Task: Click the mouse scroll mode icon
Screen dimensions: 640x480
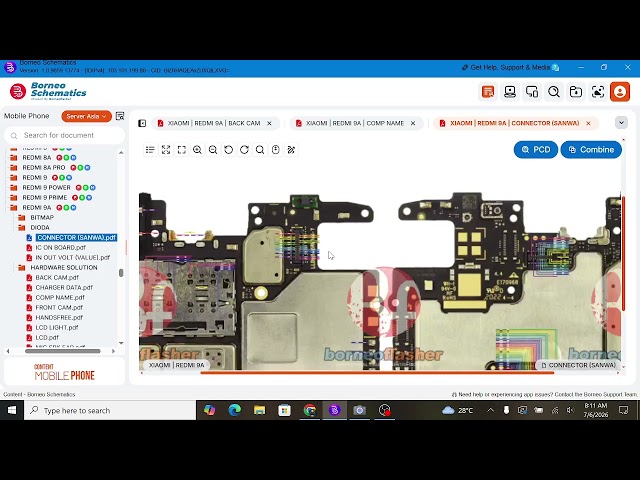Action: coord(276,150)
